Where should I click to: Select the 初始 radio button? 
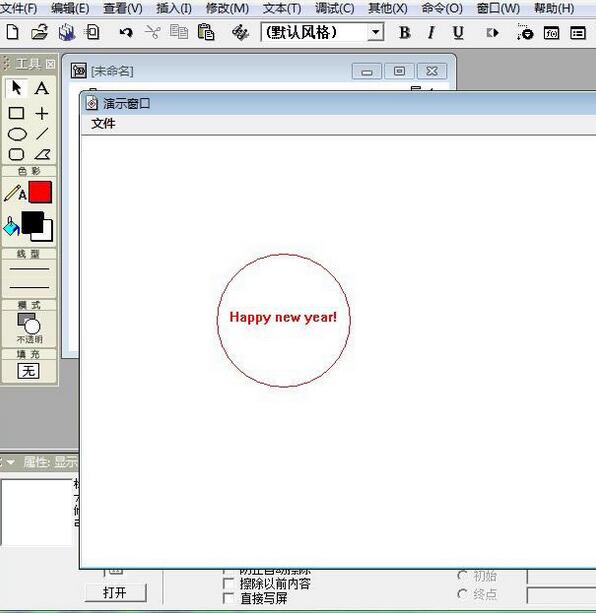pos(462,575)
